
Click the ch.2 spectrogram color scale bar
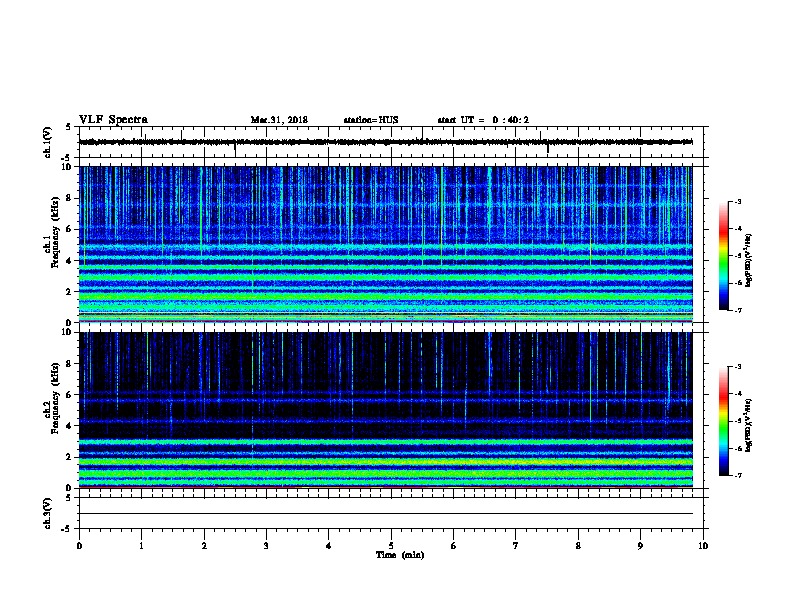point(724,421)
